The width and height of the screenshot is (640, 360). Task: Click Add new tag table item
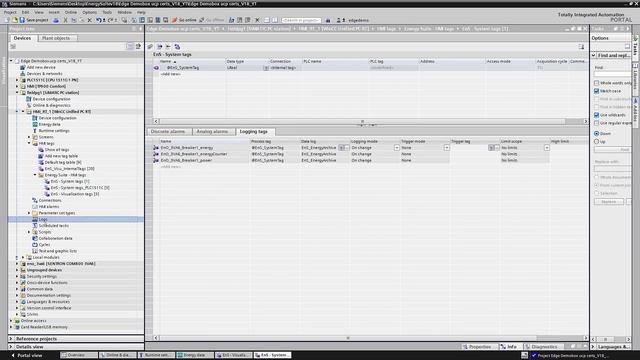[61, 156]
